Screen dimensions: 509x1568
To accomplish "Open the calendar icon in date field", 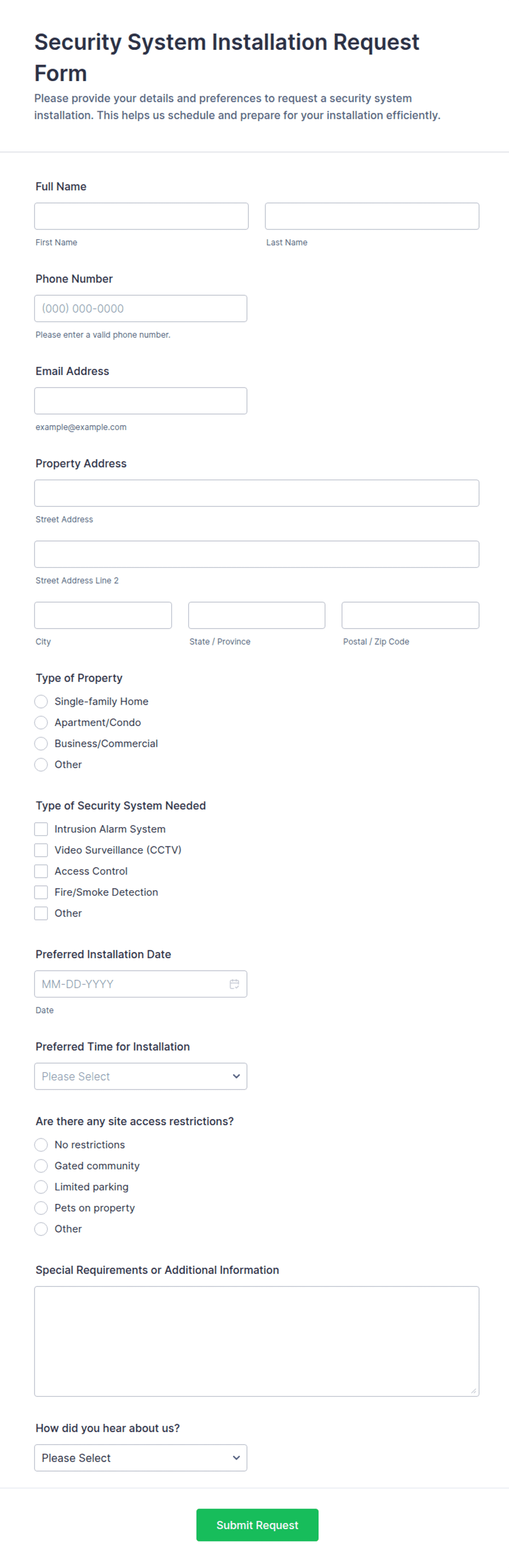I will (234, 984).
